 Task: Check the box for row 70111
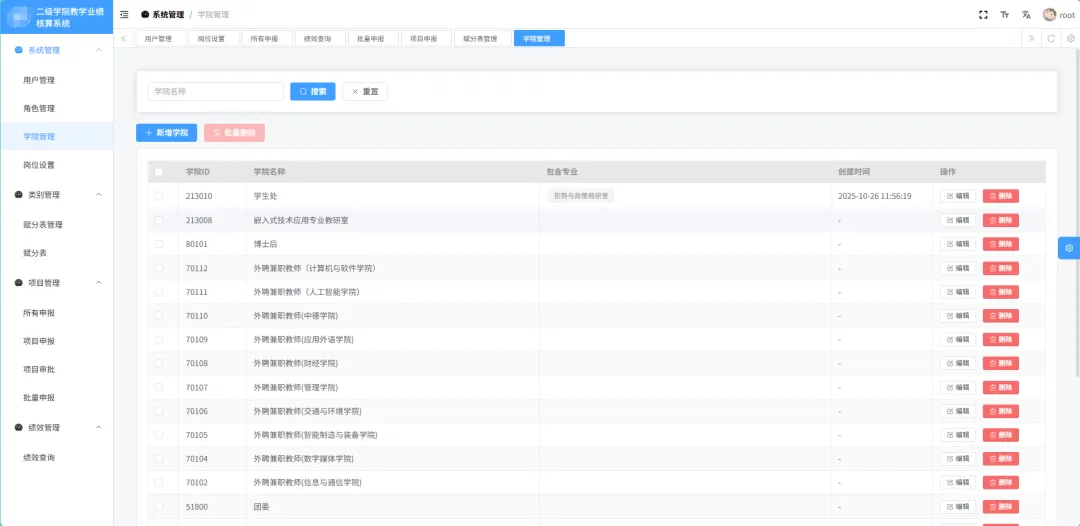pyautogui.click(x=159, y=292)
